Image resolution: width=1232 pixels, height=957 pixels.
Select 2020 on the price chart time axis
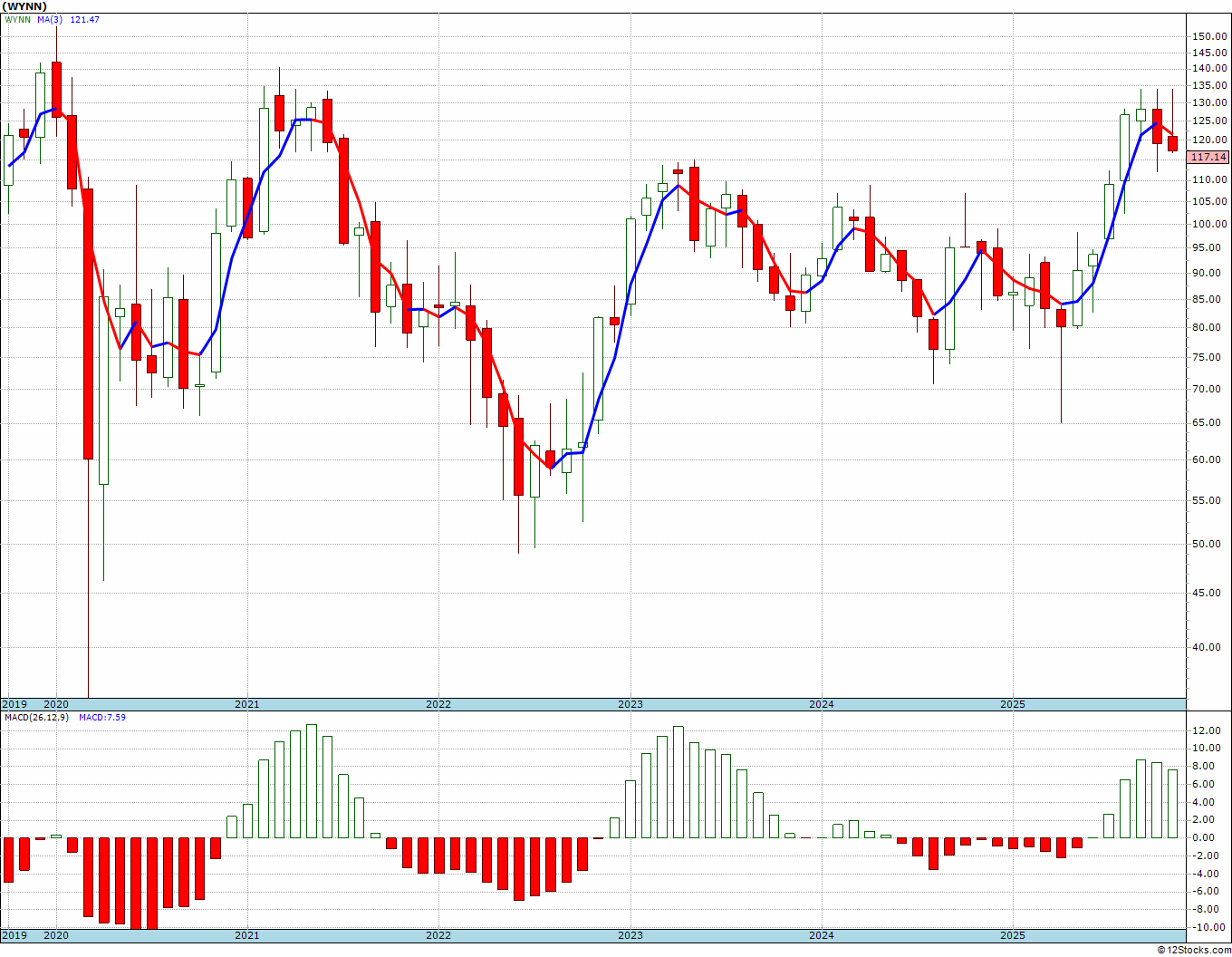(56, 704)
